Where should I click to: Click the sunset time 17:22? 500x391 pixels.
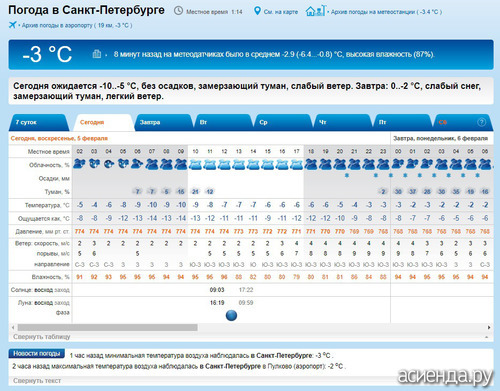click(246, 290)
